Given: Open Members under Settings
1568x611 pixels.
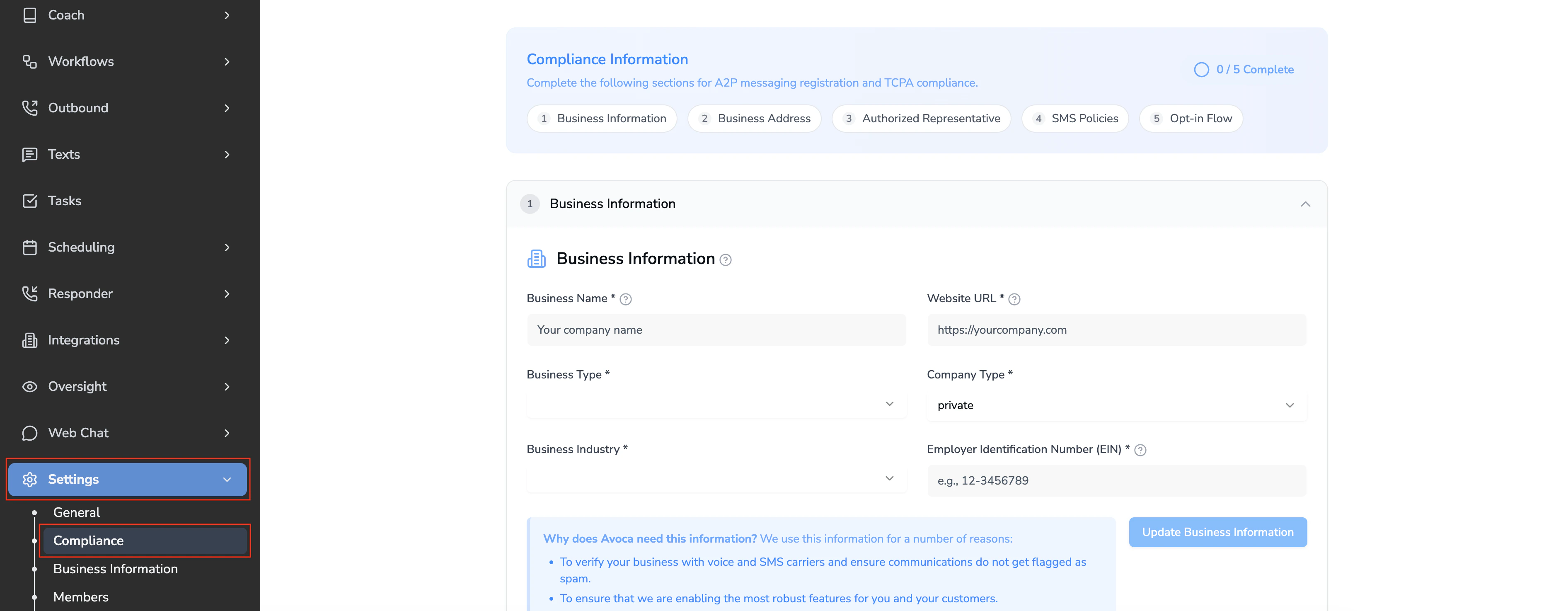Looking at the screenshot, I should click(81, 597).
